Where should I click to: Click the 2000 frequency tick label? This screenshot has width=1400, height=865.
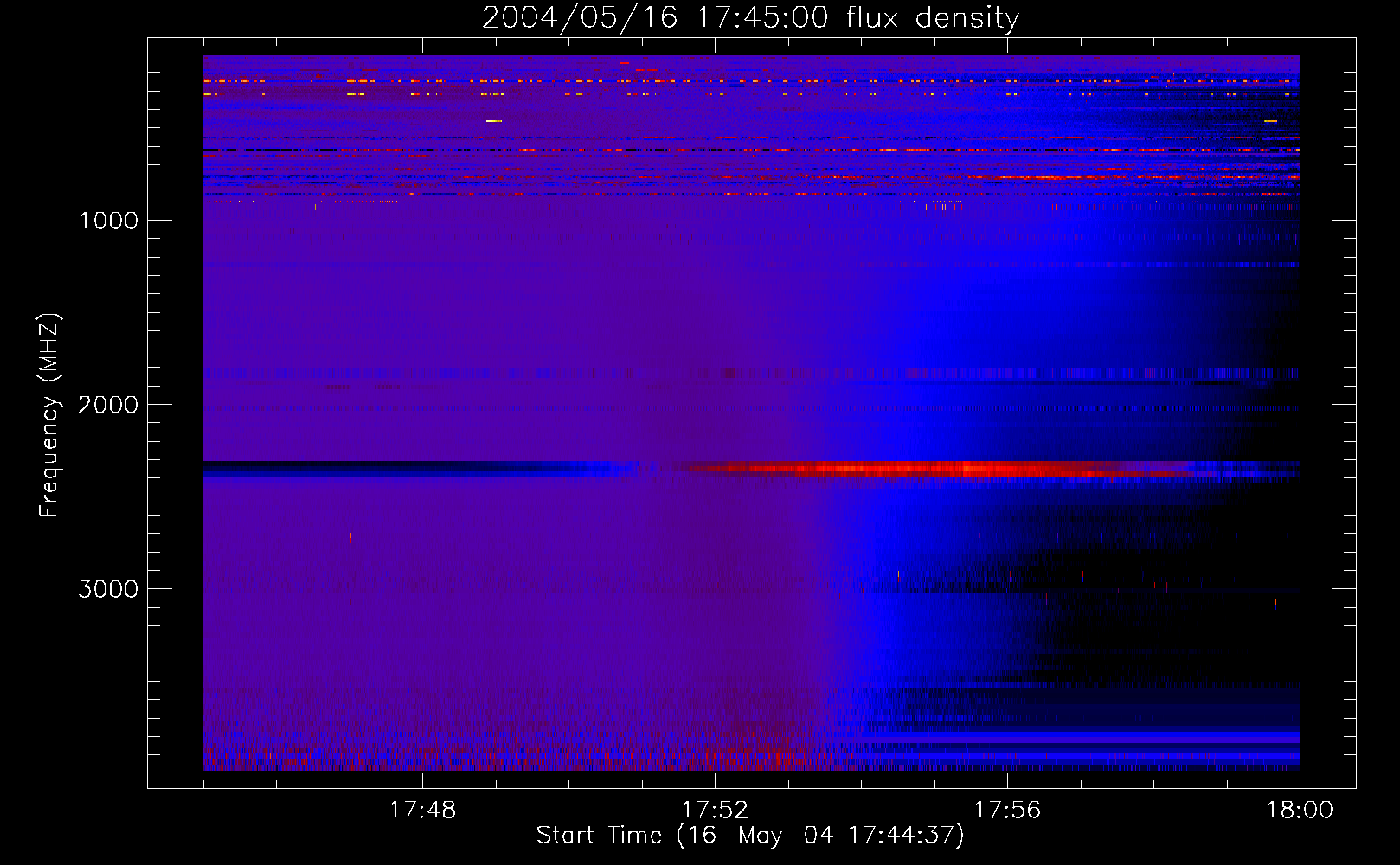point(108,405)
